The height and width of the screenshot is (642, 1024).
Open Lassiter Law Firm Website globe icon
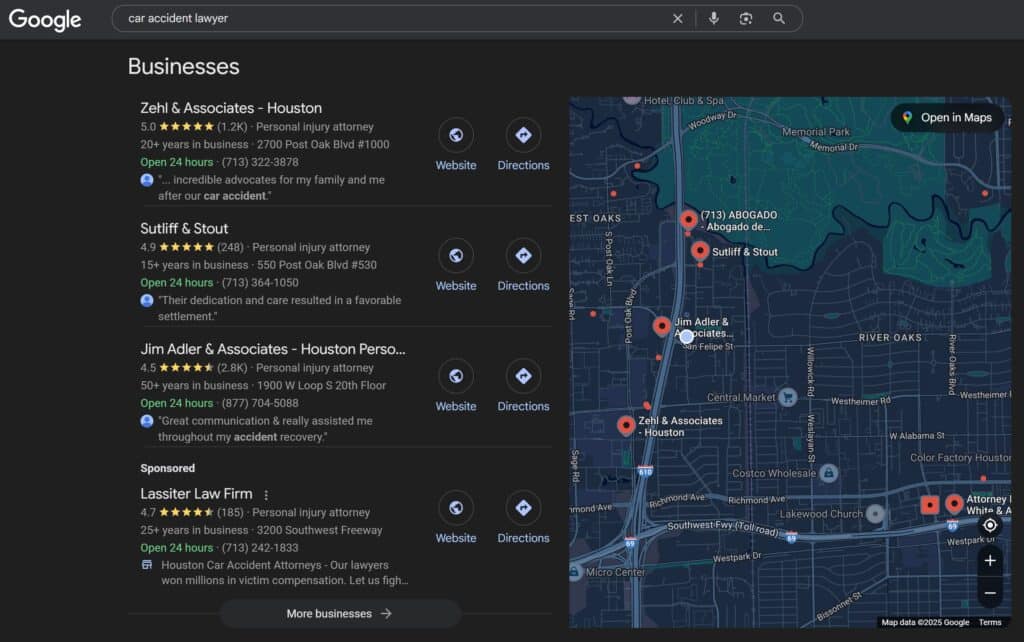[x=456, y=507]
